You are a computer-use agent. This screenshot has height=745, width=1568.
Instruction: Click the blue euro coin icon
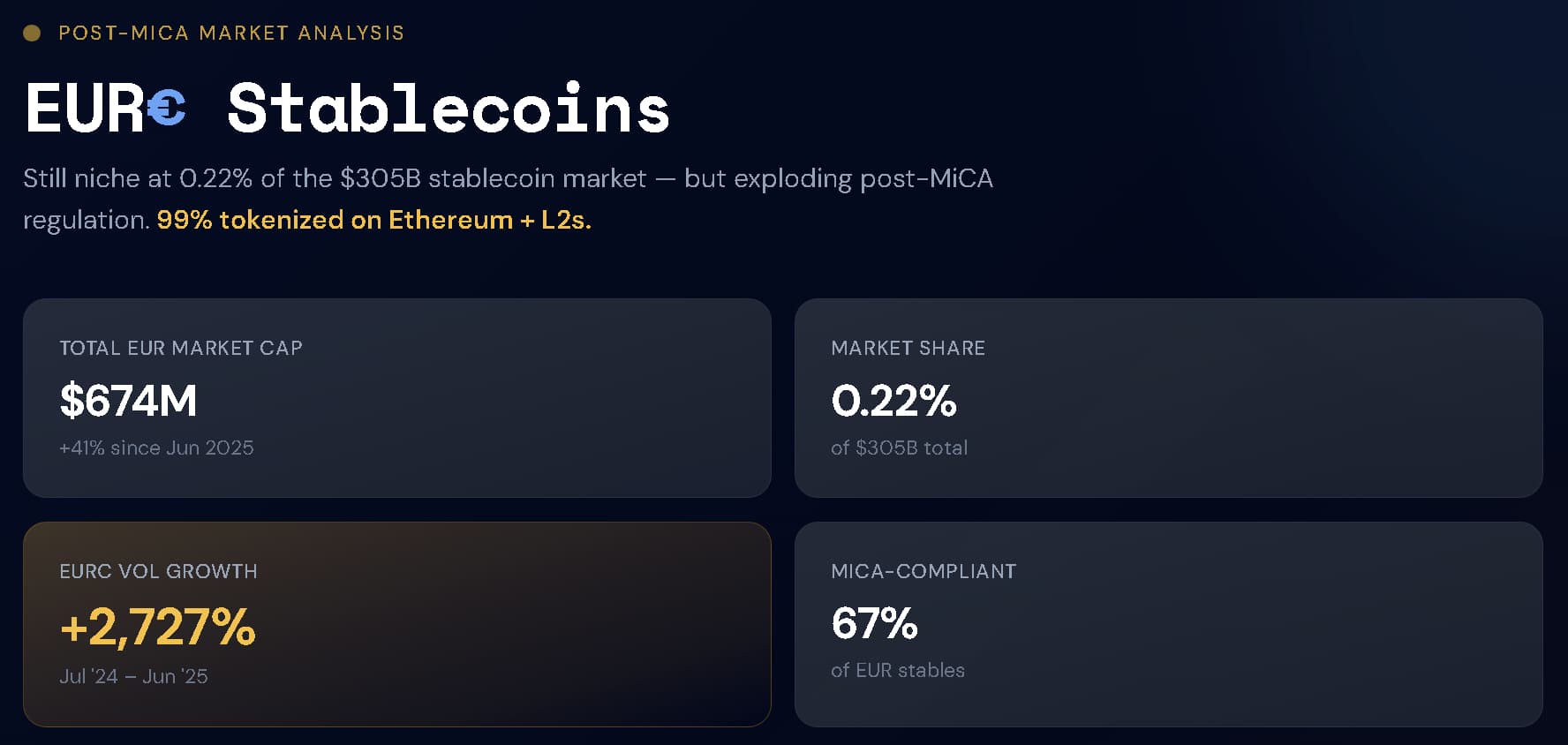(166, 109)
